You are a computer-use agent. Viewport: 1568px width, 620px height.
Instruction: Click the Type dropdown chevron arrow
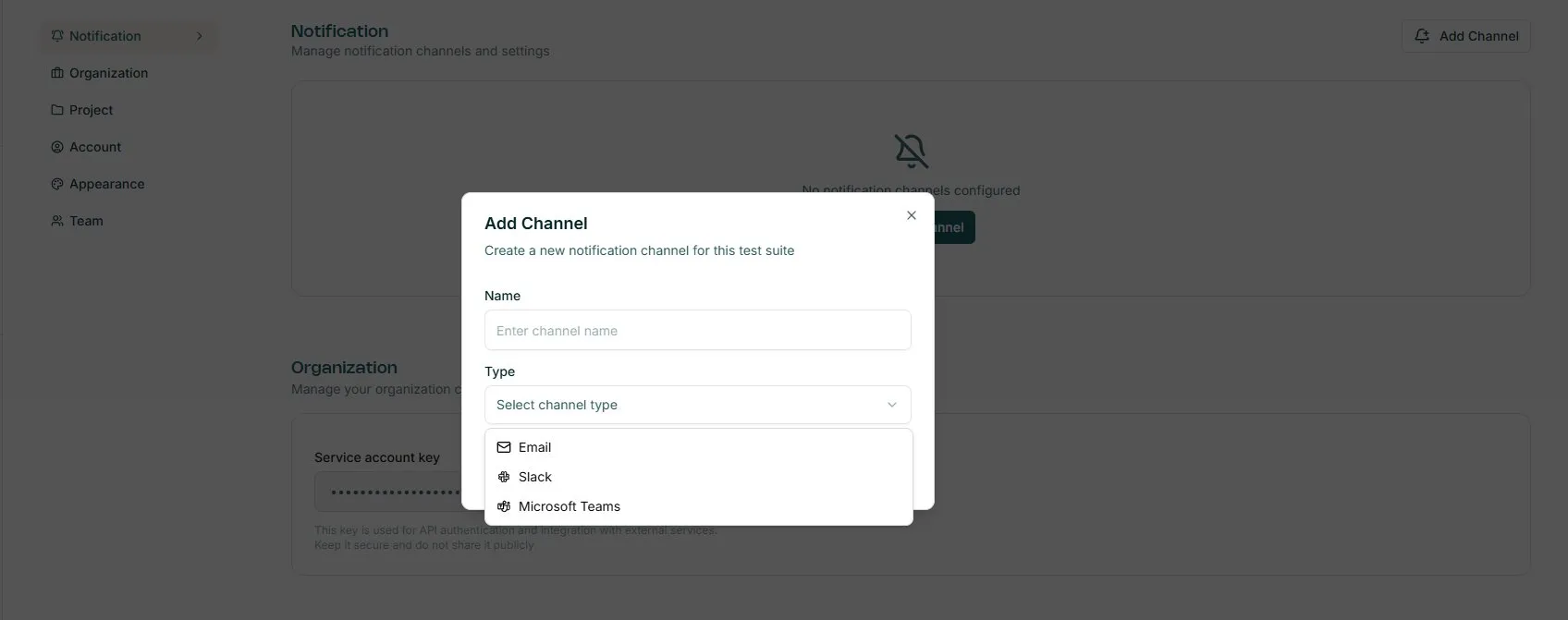point(892,405)
